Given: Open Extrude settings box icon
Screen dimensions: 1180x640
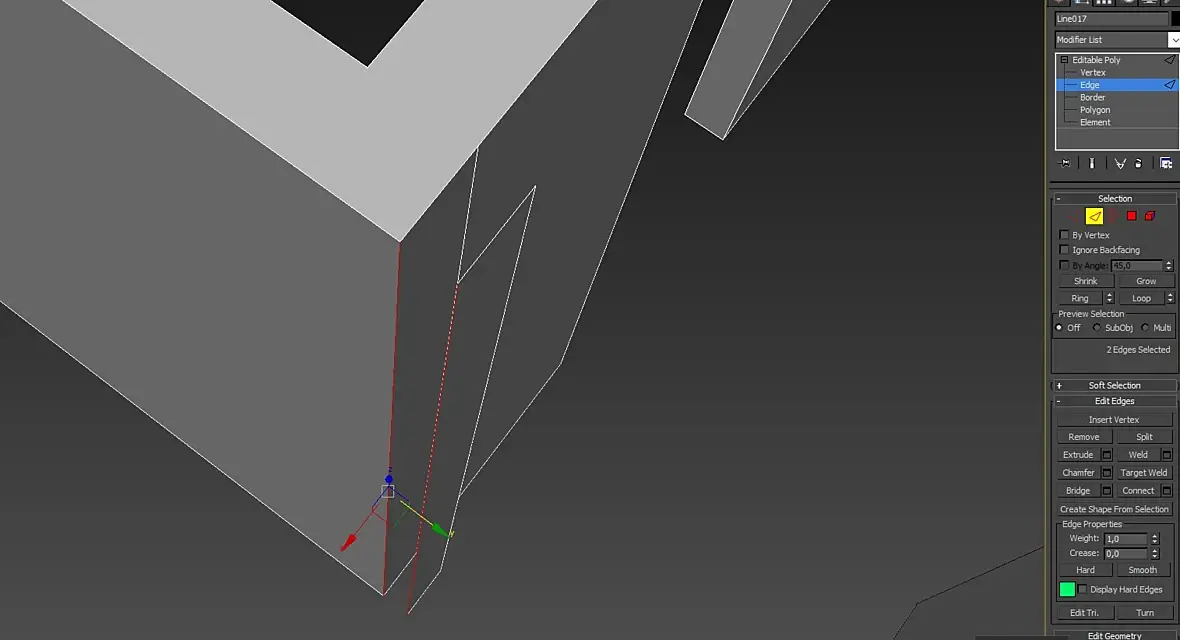Looking at the screenshot, I should (x=1106, y=455).
